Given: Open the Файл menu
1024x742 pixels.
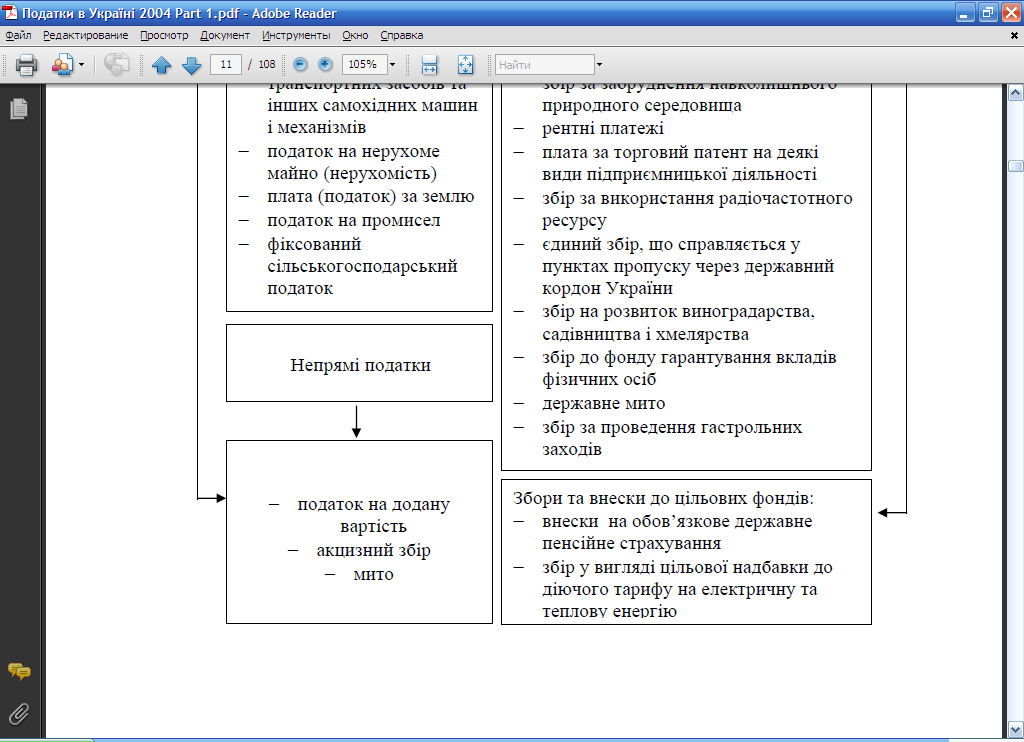Looking at the screenshot, I should click(18, 35).
